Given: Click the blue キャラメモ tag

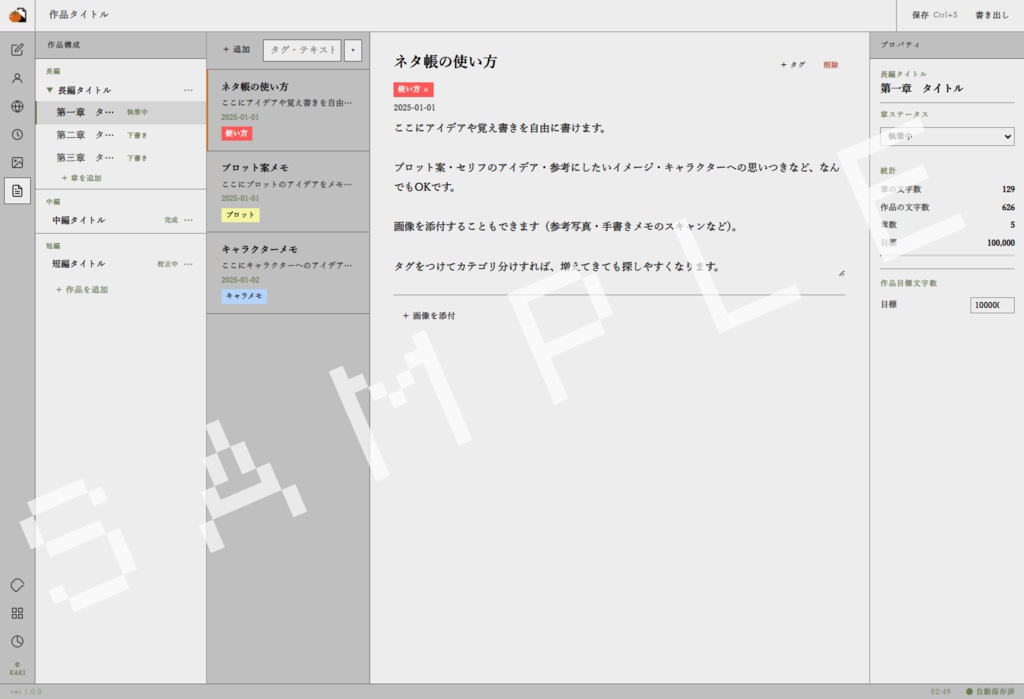Looking at the screenshot, I should [244, 296].
